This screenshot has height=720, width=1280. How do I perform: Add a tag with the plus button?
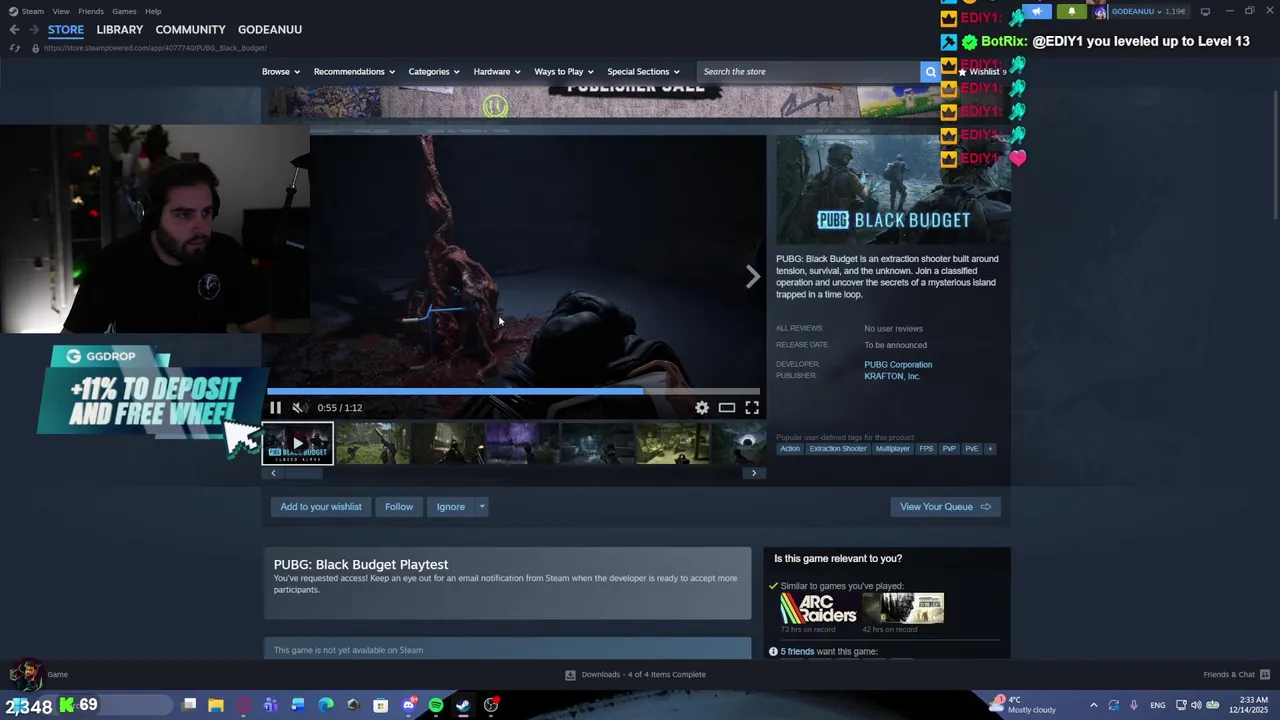point(990,448)
